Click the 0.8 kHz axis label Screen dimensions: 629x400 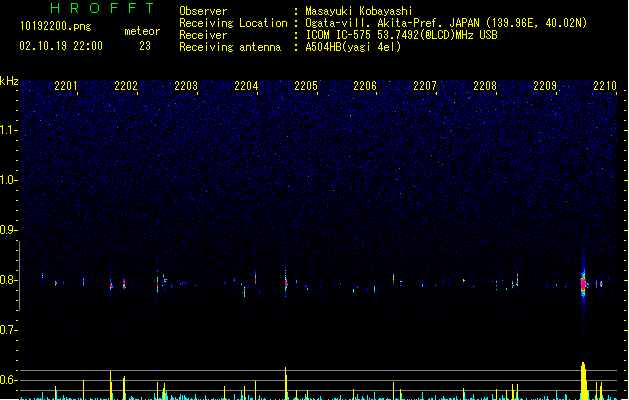[8, 280]
